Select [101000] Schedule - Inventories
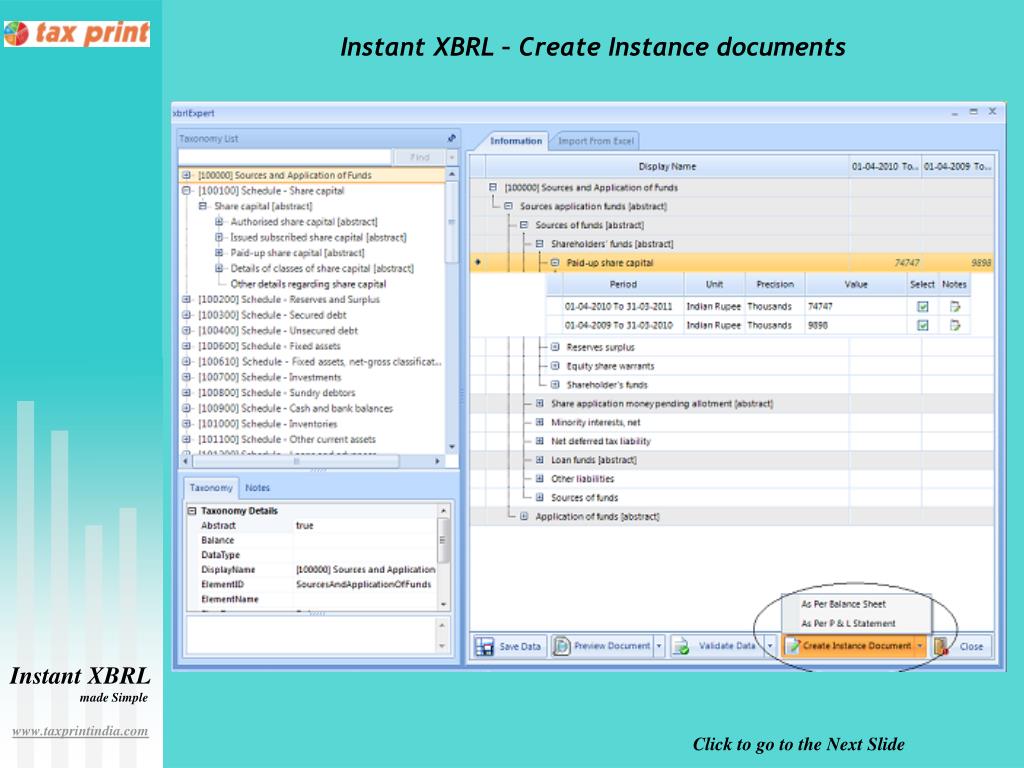1024x768 pixels. (268, 424)
